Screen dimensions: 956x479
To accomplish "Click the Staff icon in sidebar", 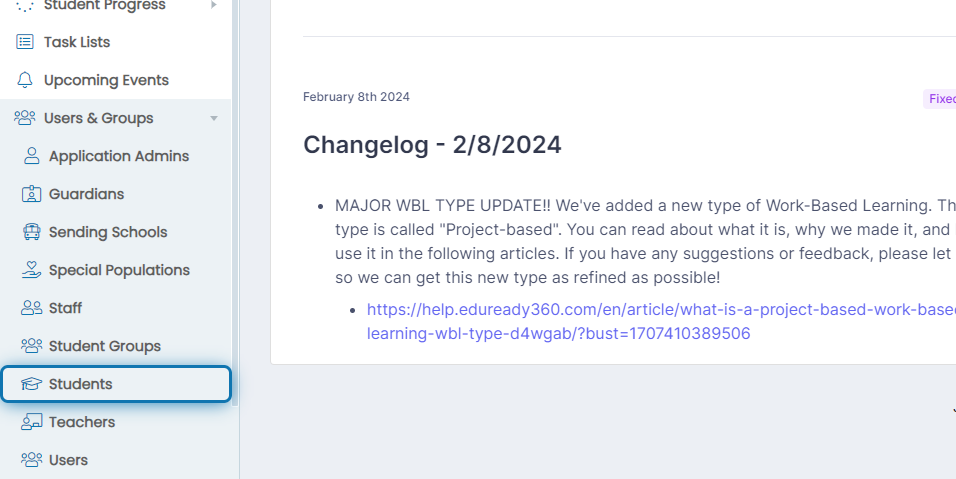I will click(32, 308).
